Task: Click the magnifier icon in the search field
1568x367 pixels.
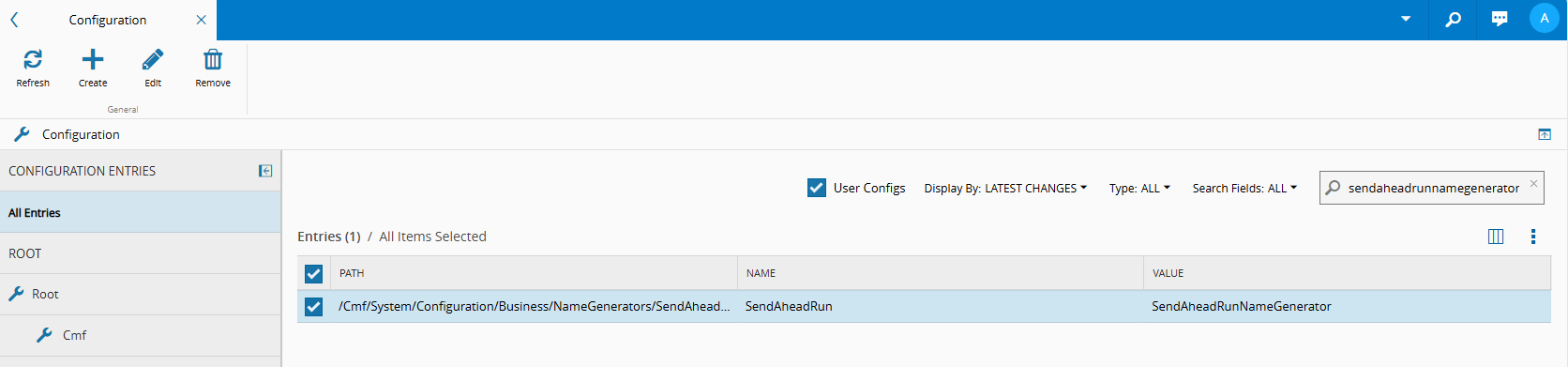Action: coord(1333,188)
